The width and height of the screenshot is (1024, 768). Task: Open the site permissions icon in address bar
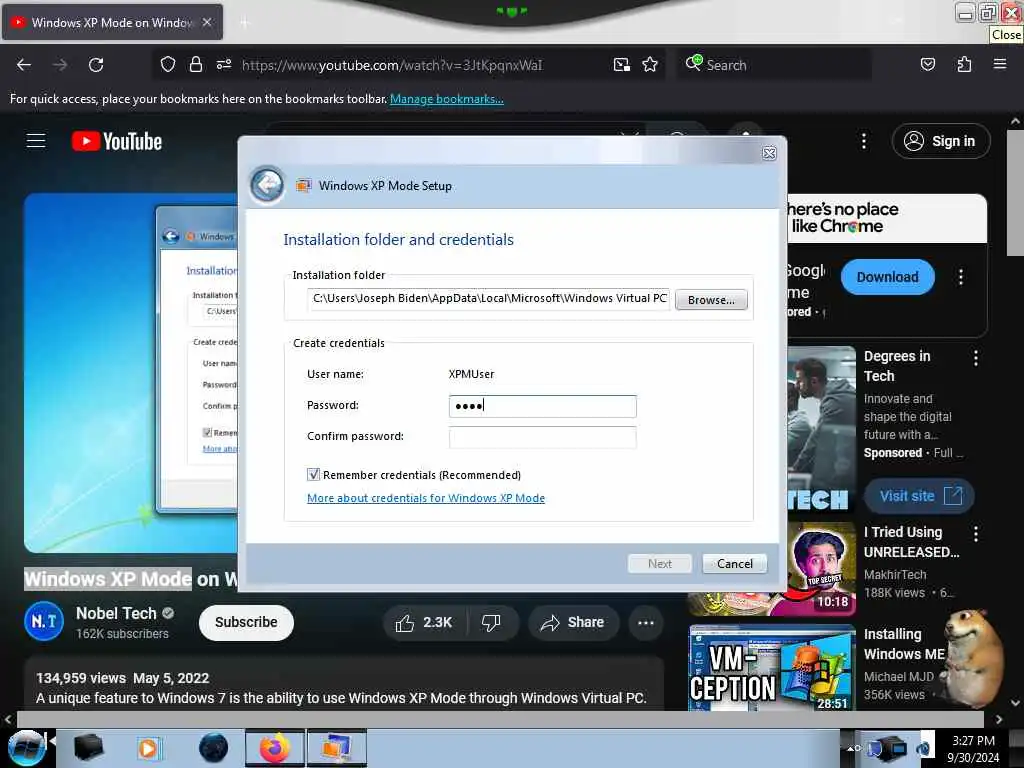224,65
